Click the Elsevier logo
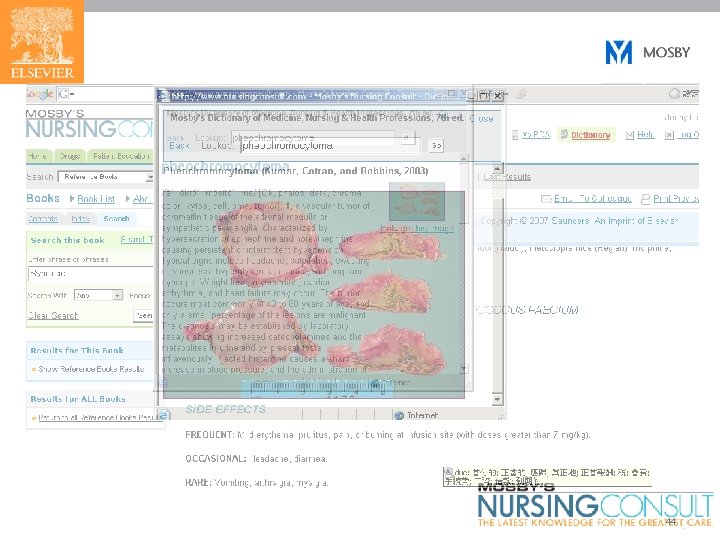720x540 pixels. (42, 42)
